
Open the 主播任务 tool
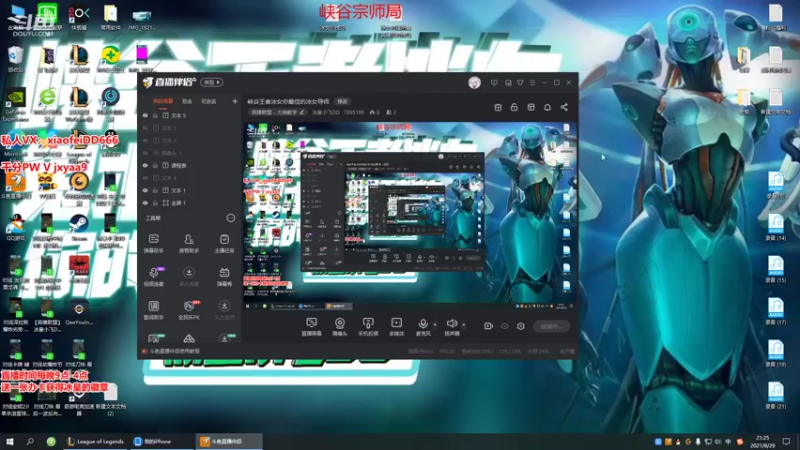click(x=224, y=243)
